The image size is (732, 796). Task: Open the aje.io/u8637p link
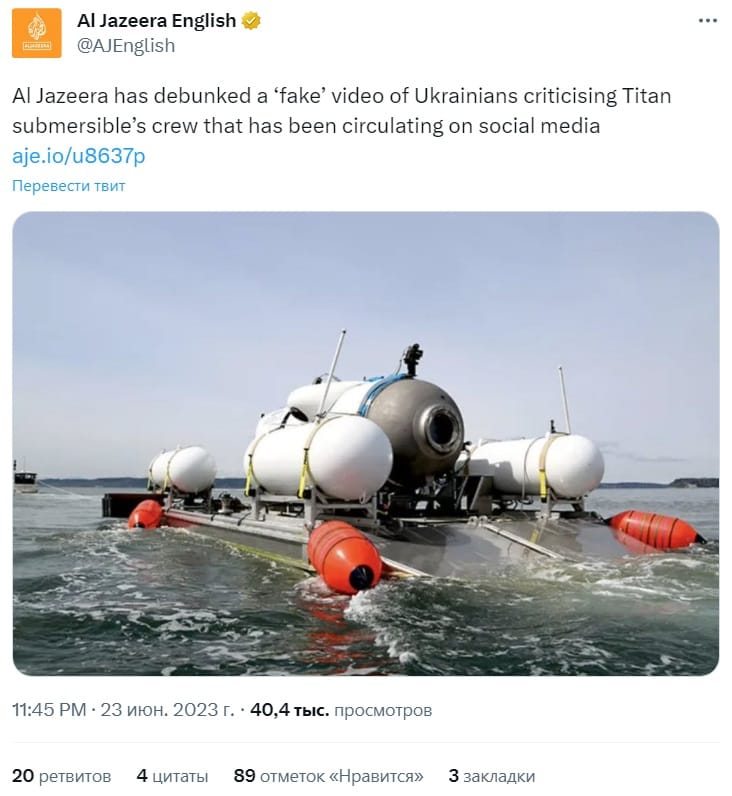79,156
